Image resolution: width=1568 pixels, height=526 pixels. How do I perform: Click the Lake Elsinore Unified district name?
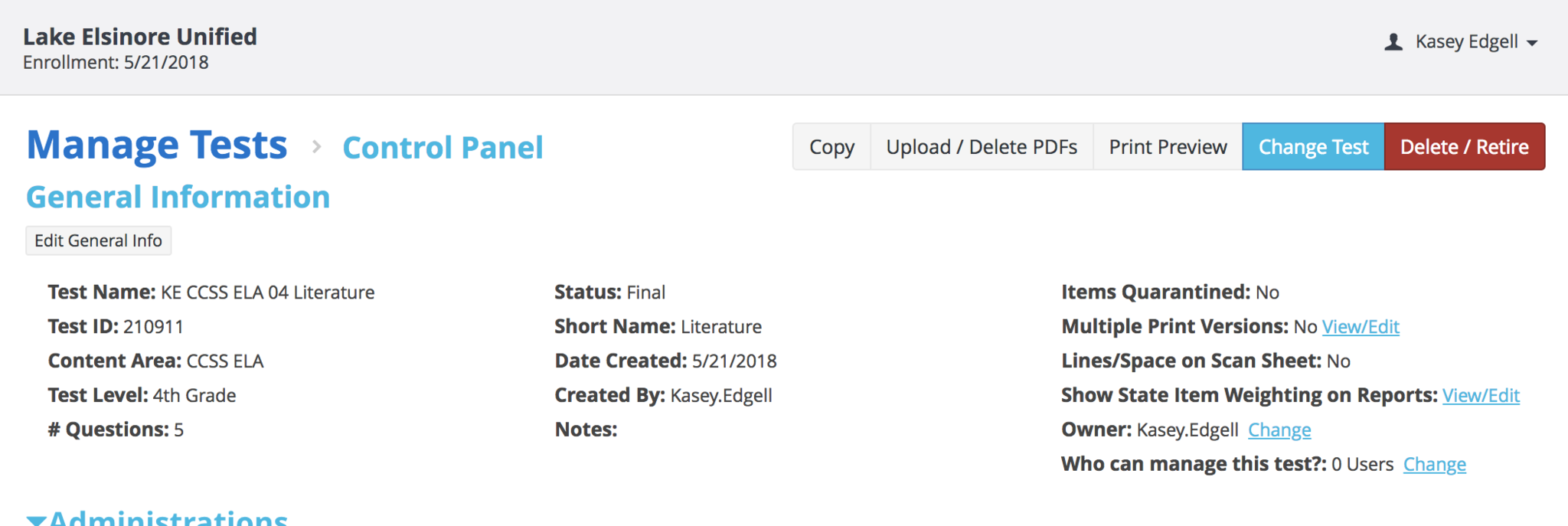click(x=140, y=37)
